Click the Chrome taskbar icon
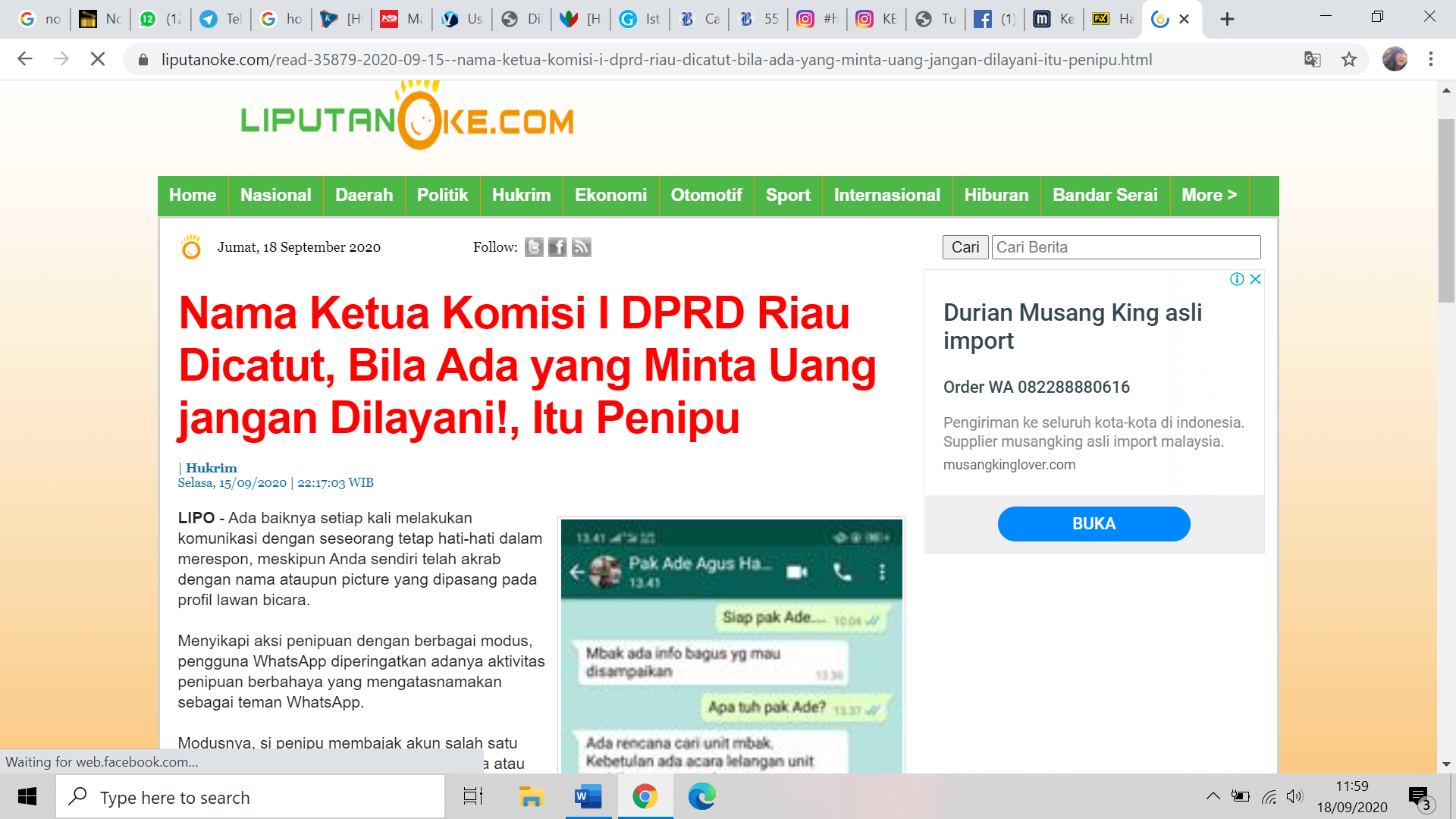The image size is (1456, 819). coord(645,796)
